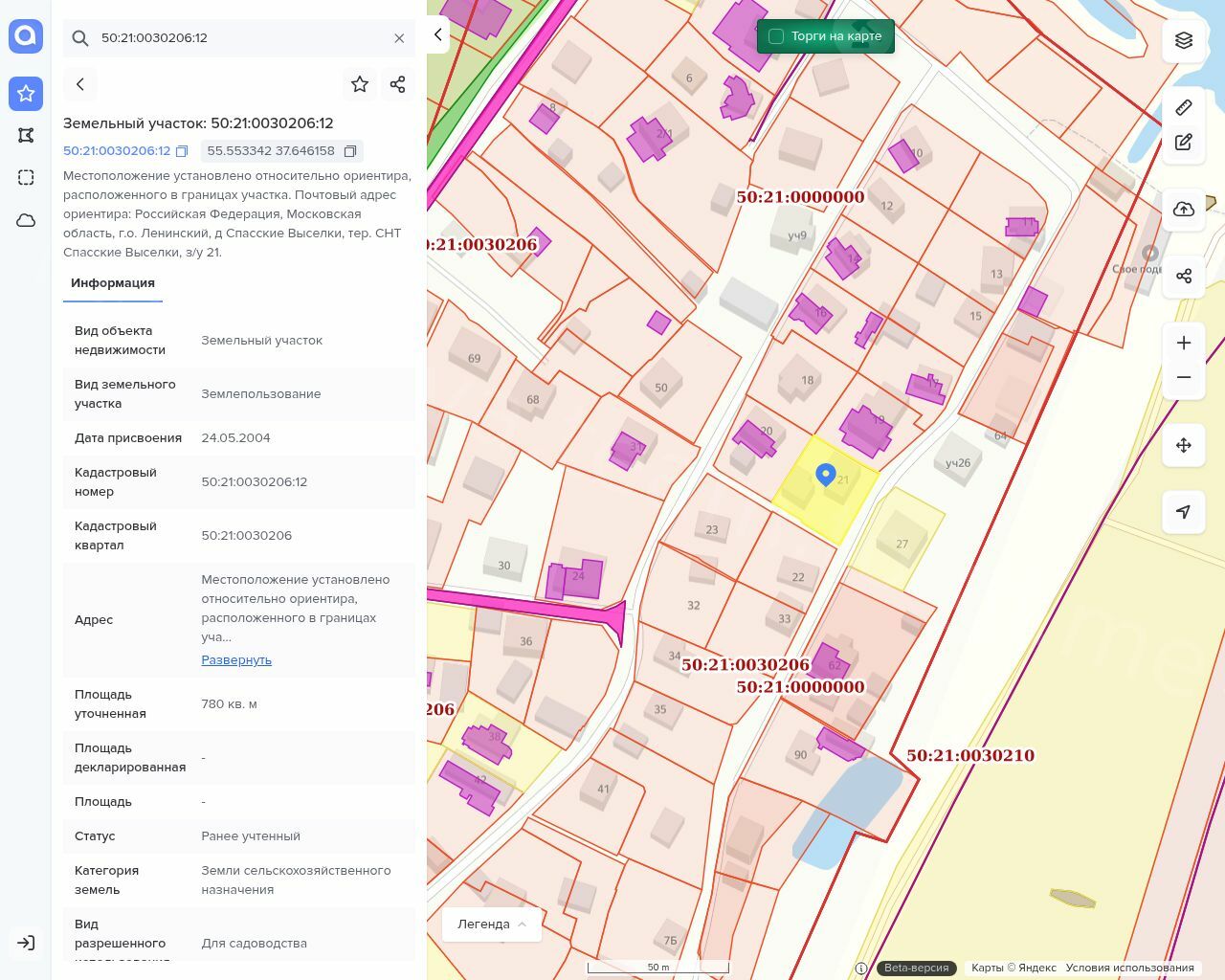Screen dimensions: 1225x980
Task: Switch to the Информация tab
Action: pos(113,283)
